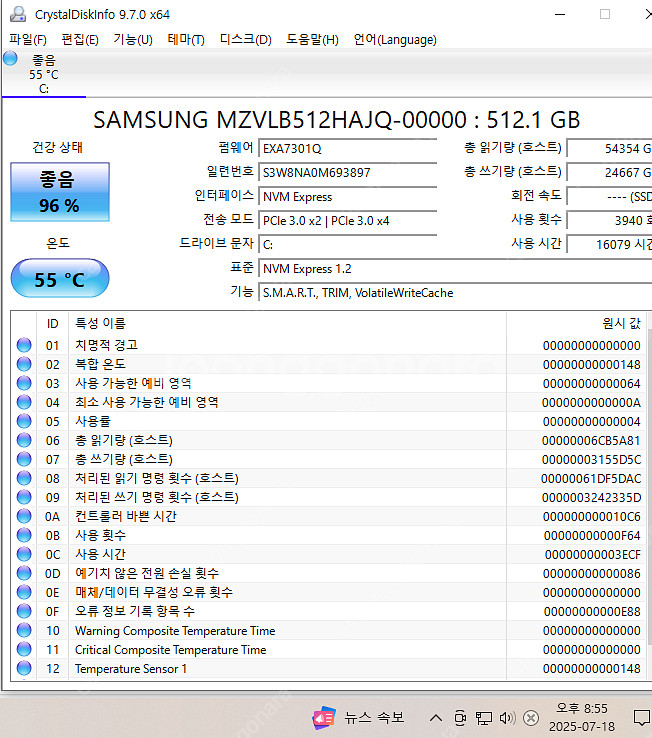Click status orb of row 04 최소 사용 가능한 예비 영역
The image size is (652, 738).
click(24, 402)
